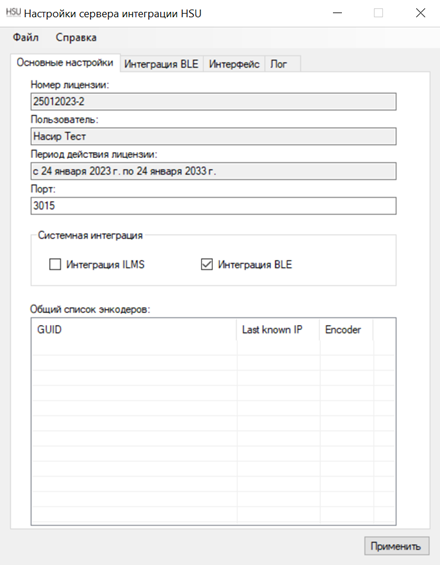Image resolution: width=440 pixels, height=565 pixels.
Task: Select the Основные настройки tab
Action: click(x=65, y=63)
